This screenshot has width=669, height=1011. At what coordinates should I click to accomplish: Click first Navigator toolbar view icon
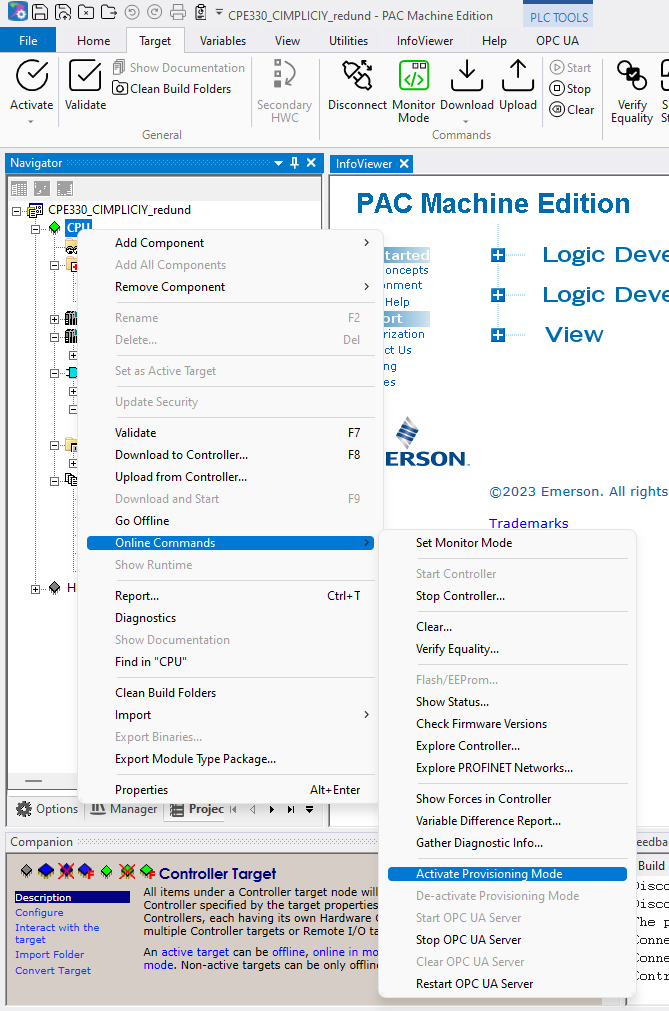pos(19,188)
